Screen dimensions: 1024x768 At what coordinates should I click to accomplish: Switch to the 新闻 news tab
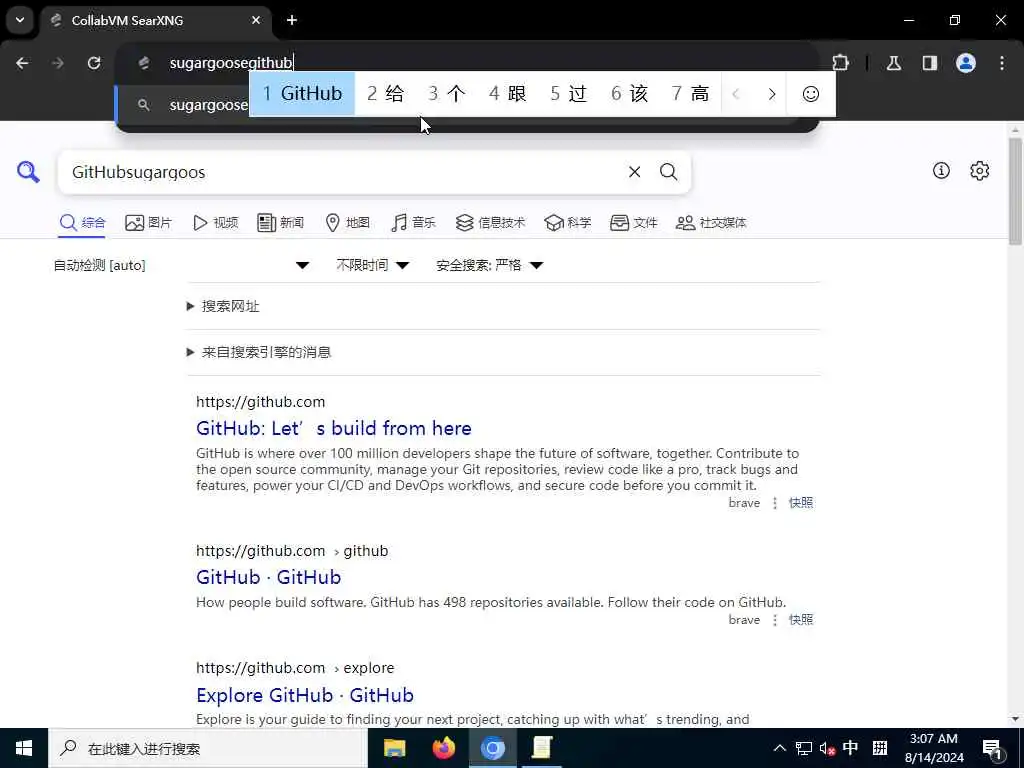point(281,223)
